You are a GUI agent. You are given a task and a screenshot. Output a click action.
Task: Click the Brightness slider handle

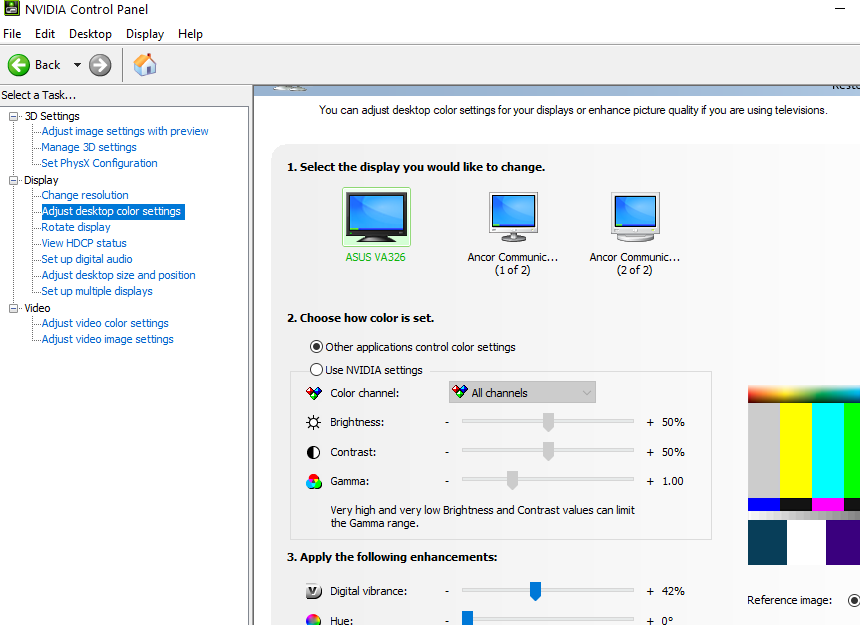click(548, 422)
